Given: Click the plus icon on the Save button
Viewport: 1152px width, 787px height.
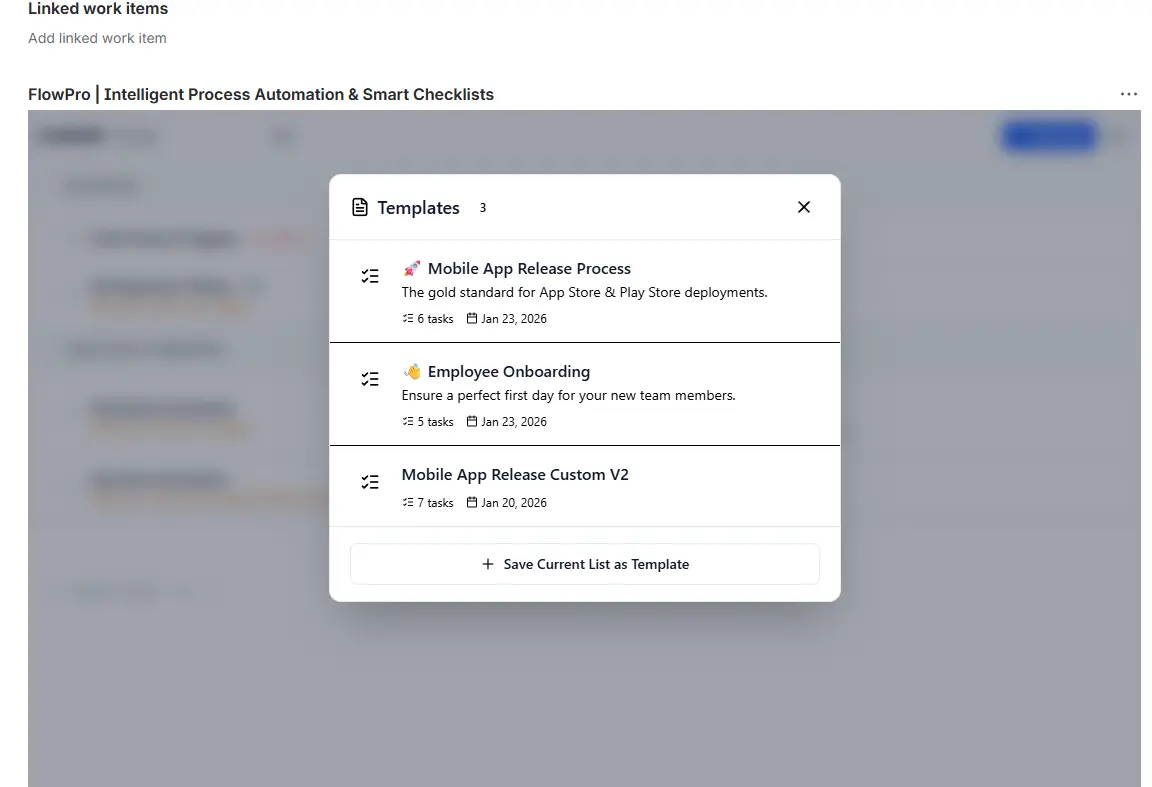Looking at the screenshot, I should tap(488, 564).
